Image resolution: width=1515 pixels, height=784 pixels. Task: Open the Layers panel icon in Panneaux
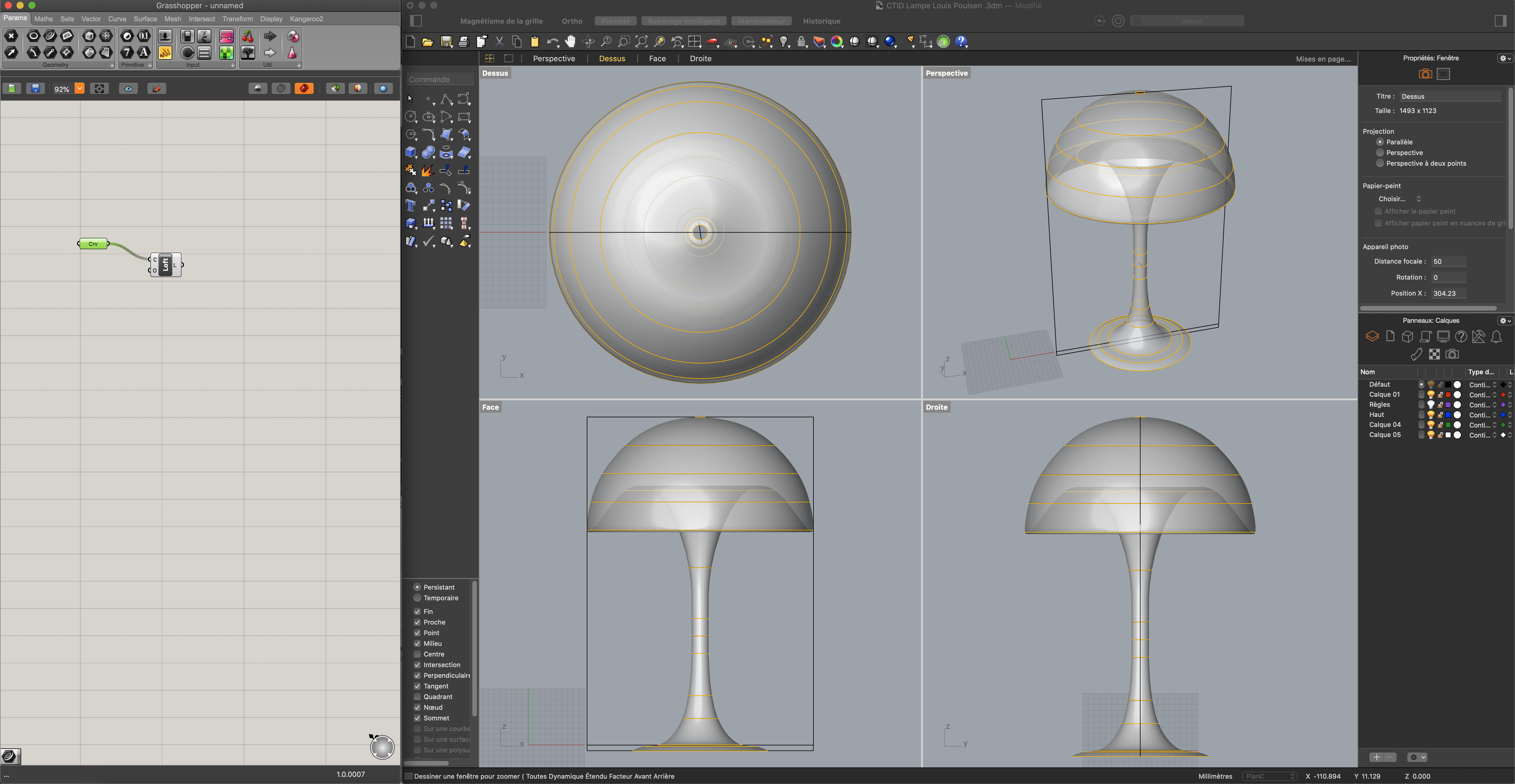point(1372,336)
